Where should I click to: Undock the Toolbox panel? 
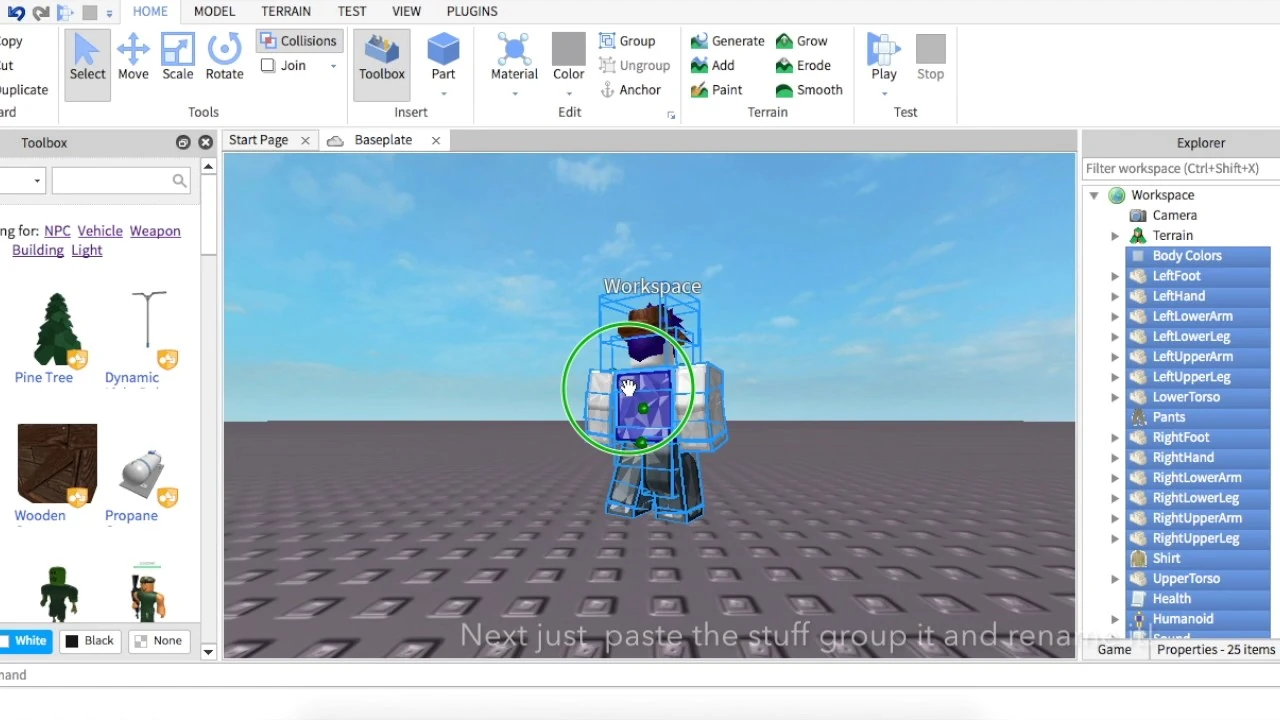tap(183, 143)
